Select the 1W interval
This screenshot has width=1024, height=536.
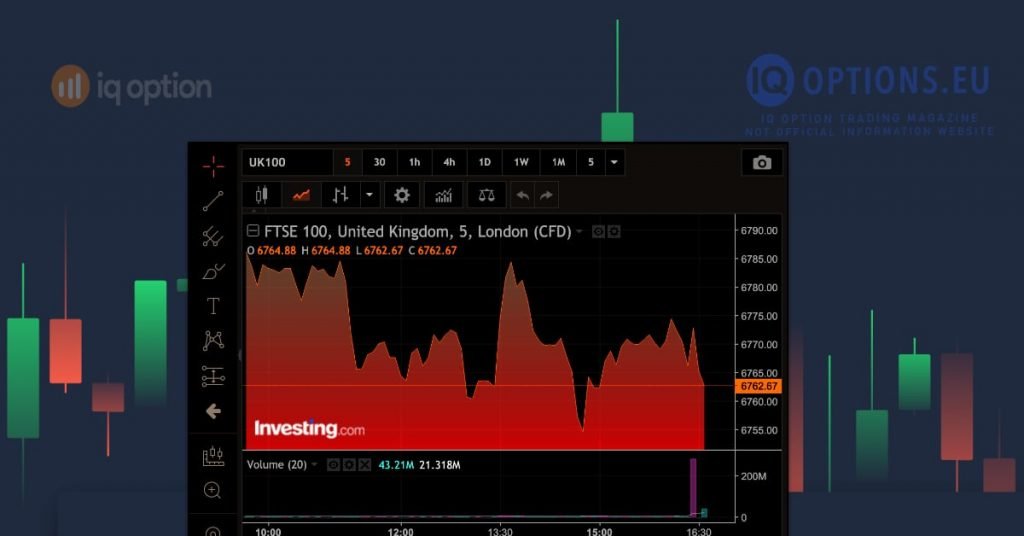coord(521,163)
